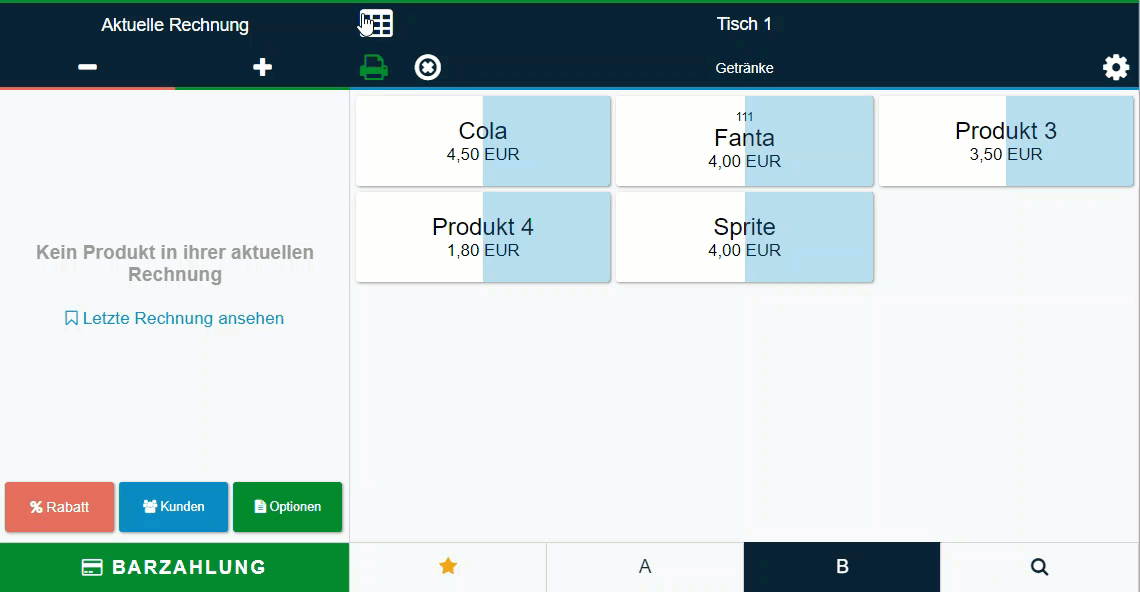Screen dimensions: 1140x592
Task: Add Sprite to the order
Action: 745,237
